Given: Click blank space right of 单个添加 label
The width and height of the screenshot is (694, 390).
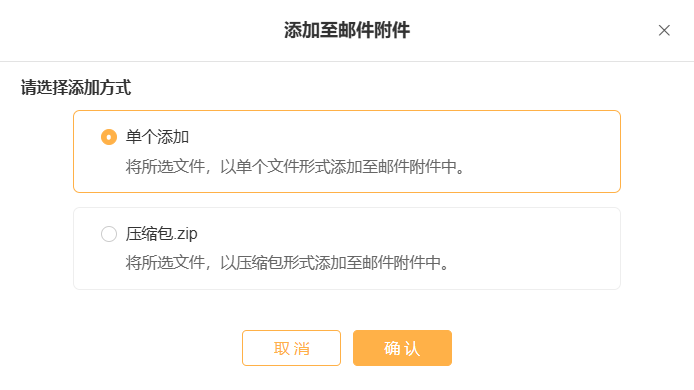Looking at the screenshot, I should (x=398, y=137).
